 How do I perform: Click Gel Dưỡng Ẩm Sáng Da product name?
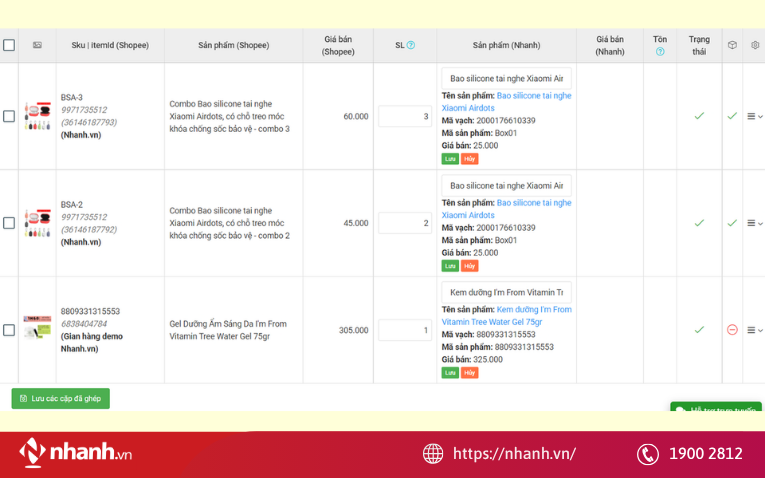(228, 330)
